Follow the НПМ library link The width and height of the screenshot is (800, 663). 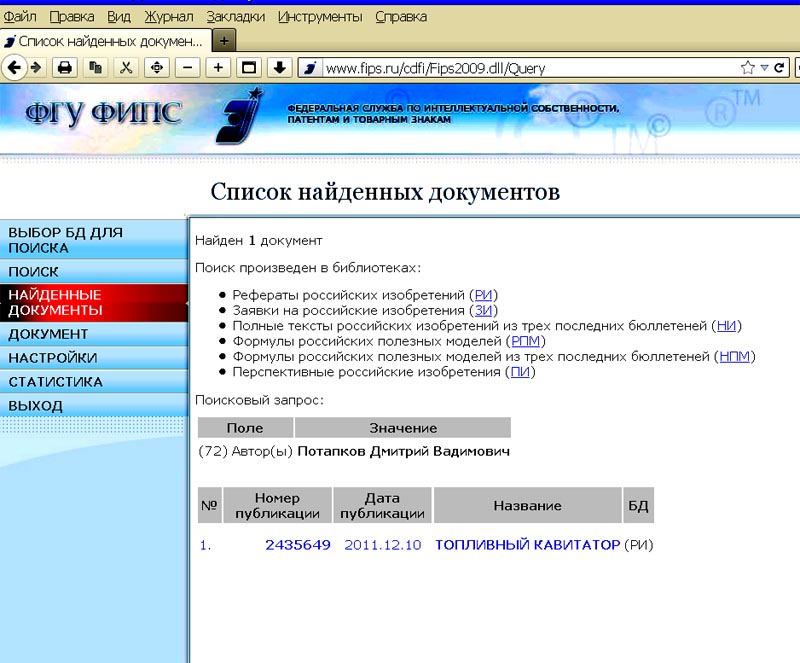click(734, 356)
